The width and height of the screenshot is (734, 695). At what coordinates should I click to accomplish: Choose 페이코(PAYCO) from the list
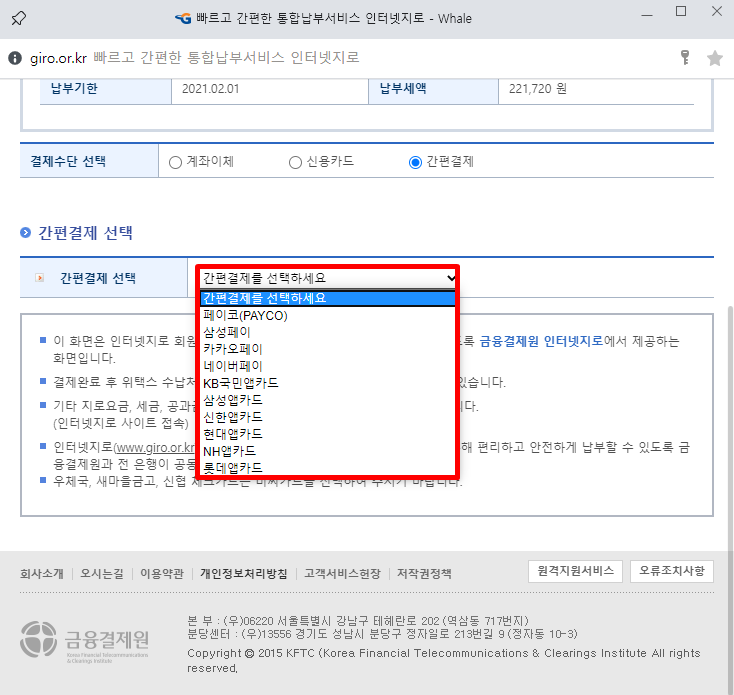(x=328, y=315)
